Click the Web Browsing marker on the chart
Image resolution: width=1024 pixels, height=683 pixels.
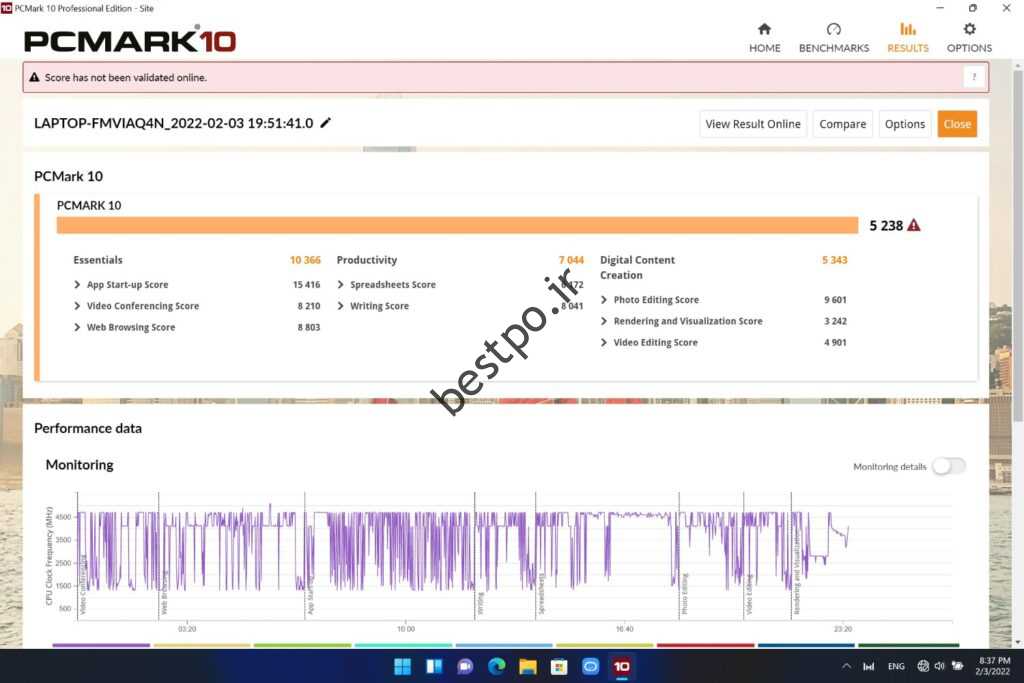tap(164, 593)
